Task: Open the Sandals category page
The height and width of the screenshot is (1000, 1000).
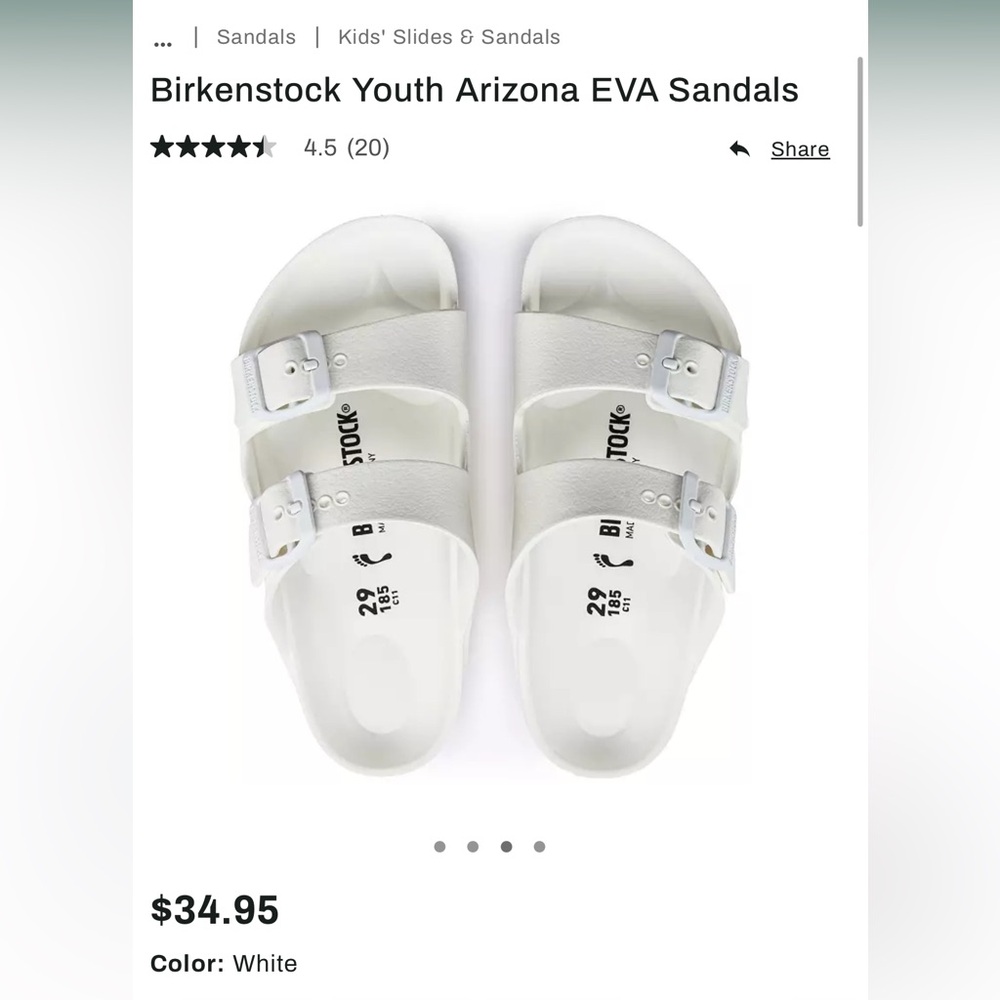Action: pyautogui.click(x=255, y=37)
